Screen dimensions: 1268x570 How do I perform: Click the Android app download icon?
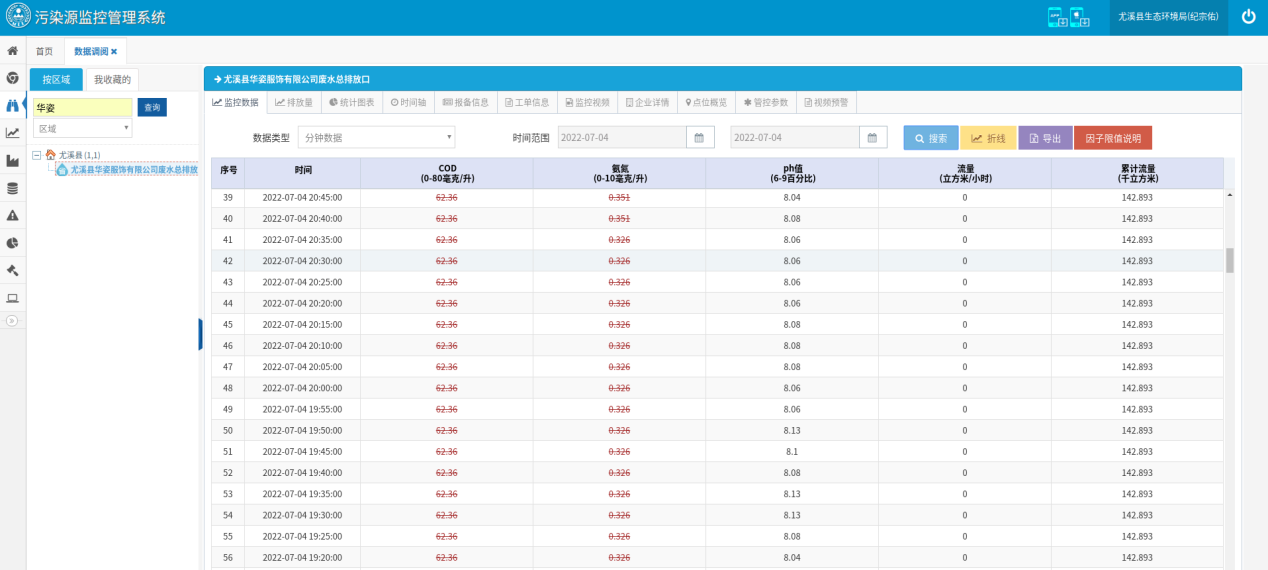[1056, 17]
